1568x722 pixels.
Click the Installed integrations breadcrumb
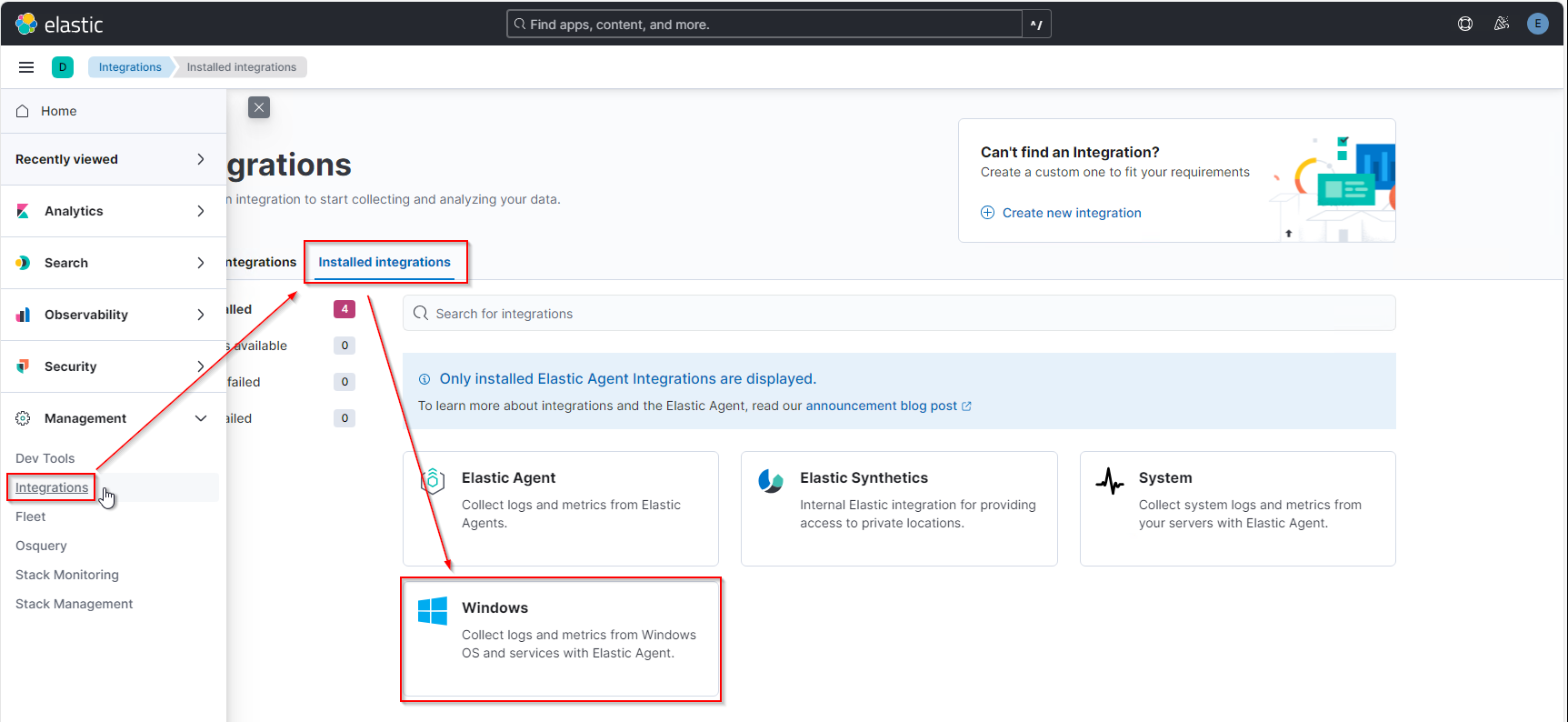[242, 67]
